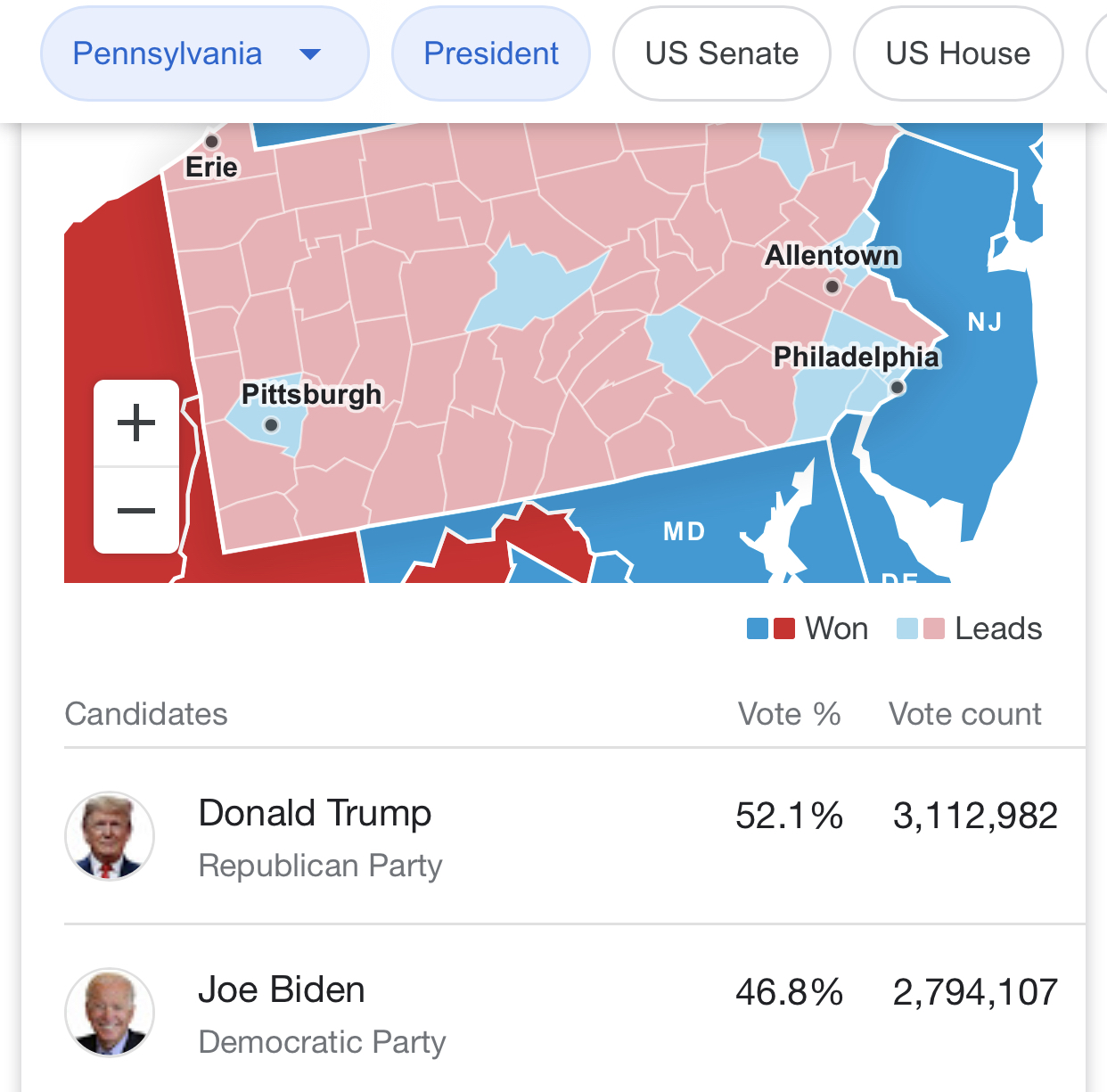Click the Philadelphia city marker dot
This screenshot has width=1107, height=1092.
tap(898, 387)
